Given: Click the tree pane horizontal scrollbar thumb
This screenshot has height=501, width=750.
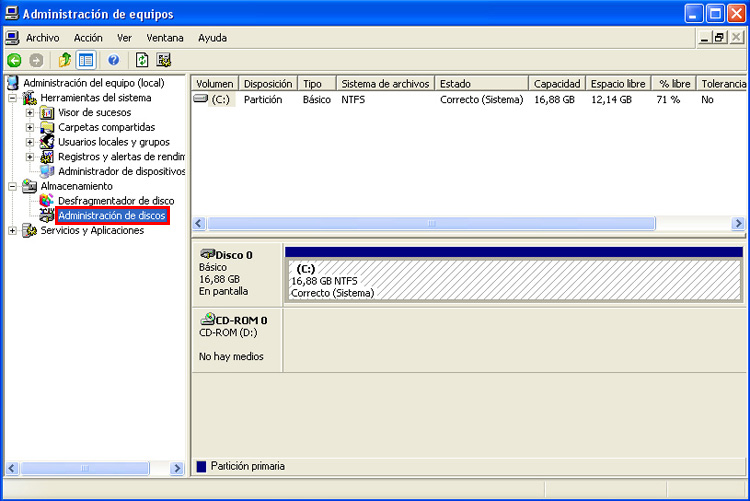Looking at the screenshot, I should [85, 468].
